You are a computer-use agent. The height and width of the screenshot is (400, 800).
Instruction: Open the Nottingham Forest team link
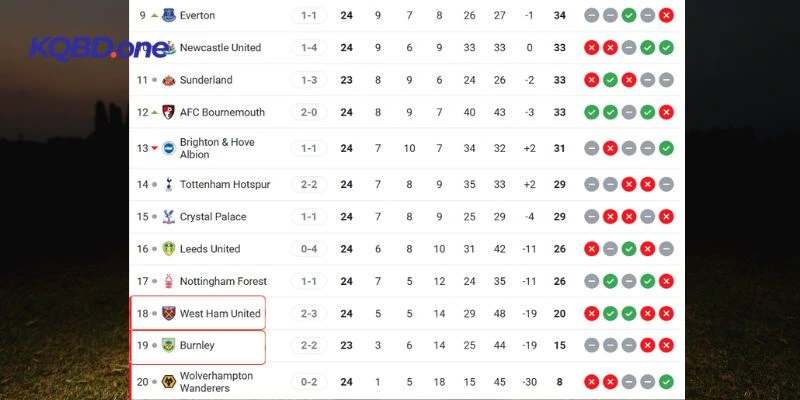click(x=223, y=282)
